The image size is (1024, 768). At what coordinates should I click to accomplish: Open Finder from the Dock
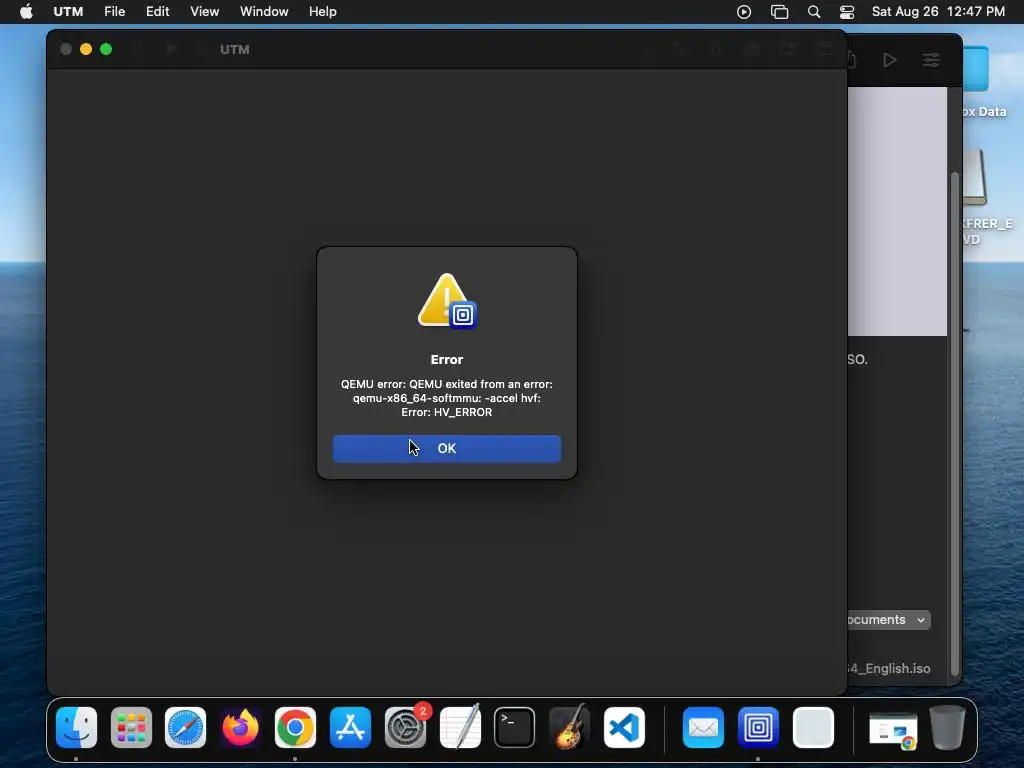point(76,727)
